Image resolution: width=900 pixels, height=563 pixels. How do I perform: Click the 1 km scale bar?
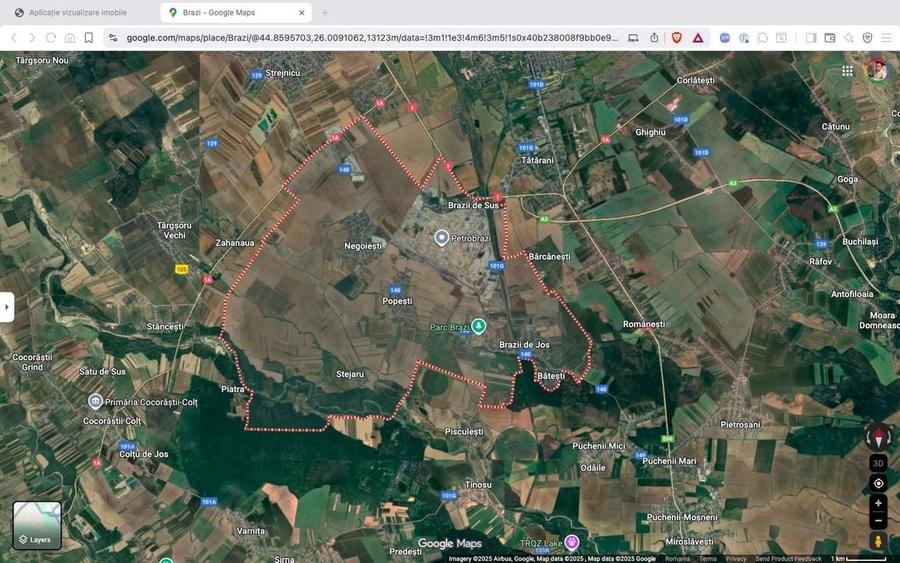[859, 558]
